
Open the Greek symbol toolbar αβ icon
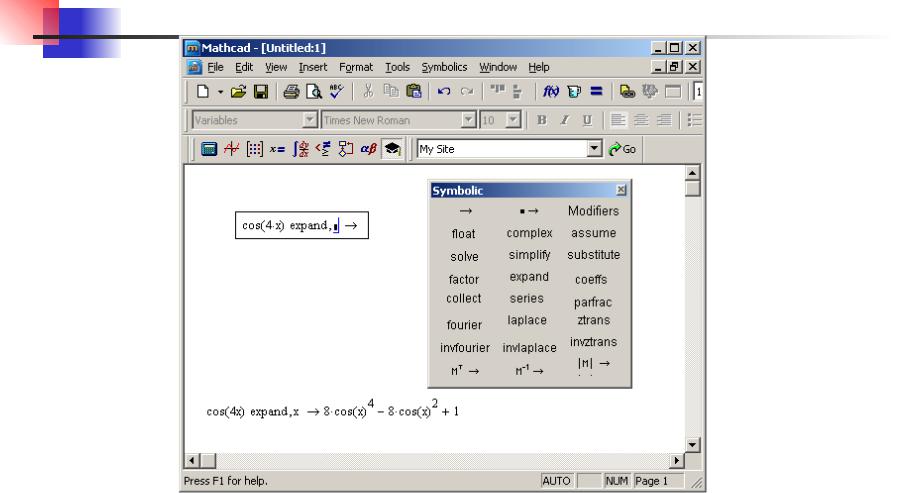368,149
